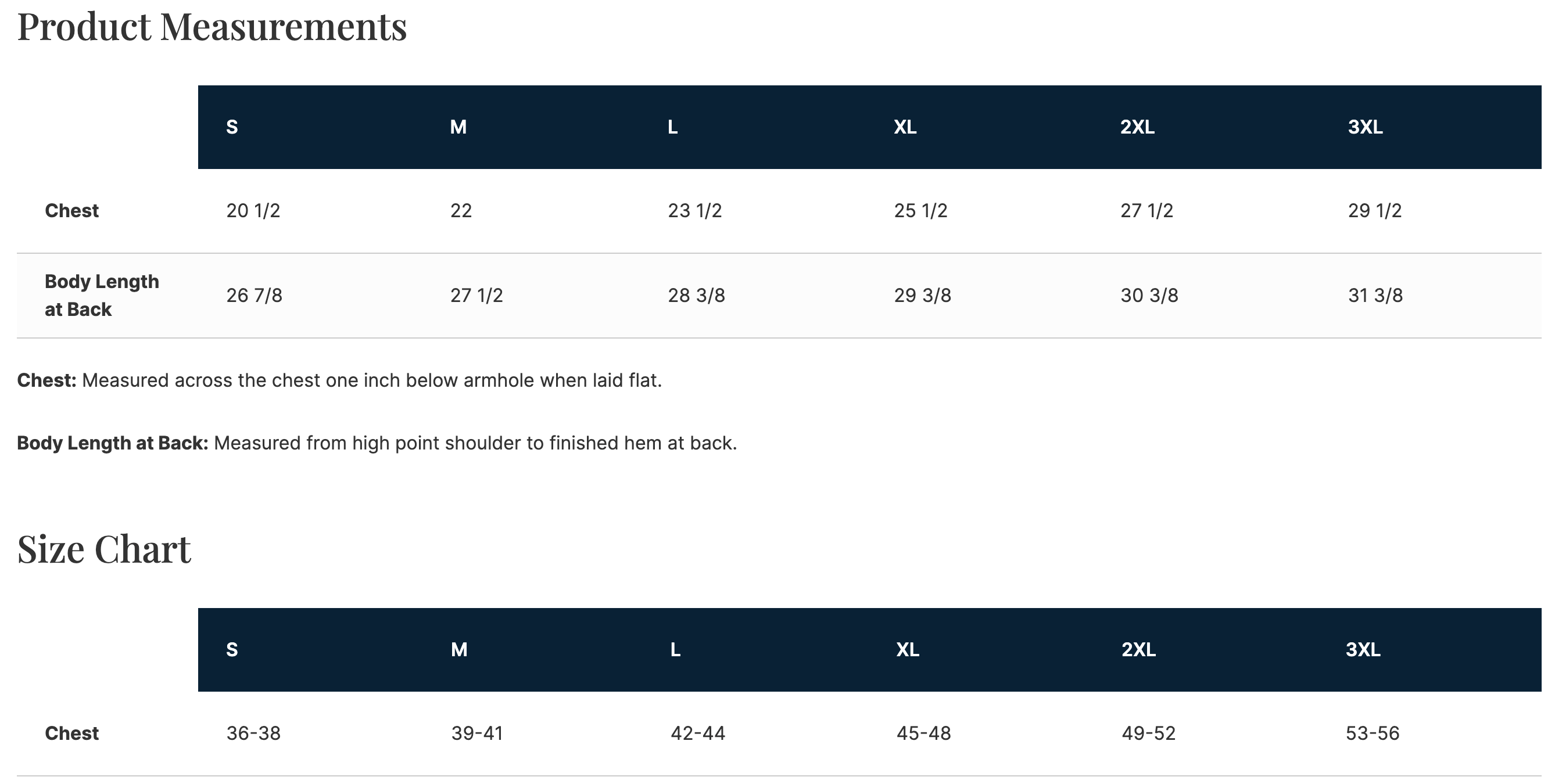
Task: Select the 22 chest measurement cell
Action: tap(461, 210)
